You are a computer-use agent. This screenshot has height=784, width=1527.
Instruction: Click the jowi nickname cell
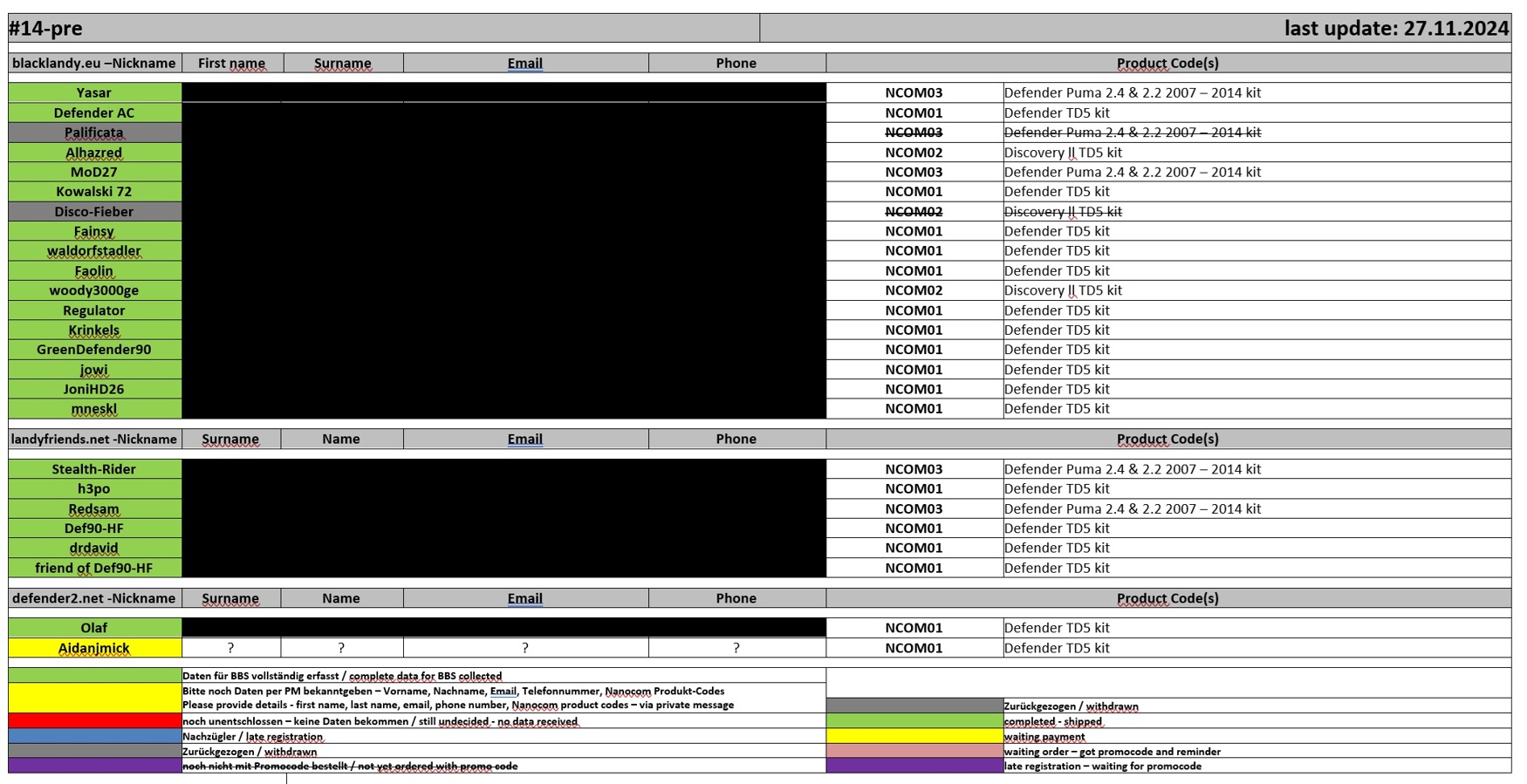(x=94, y=369)
